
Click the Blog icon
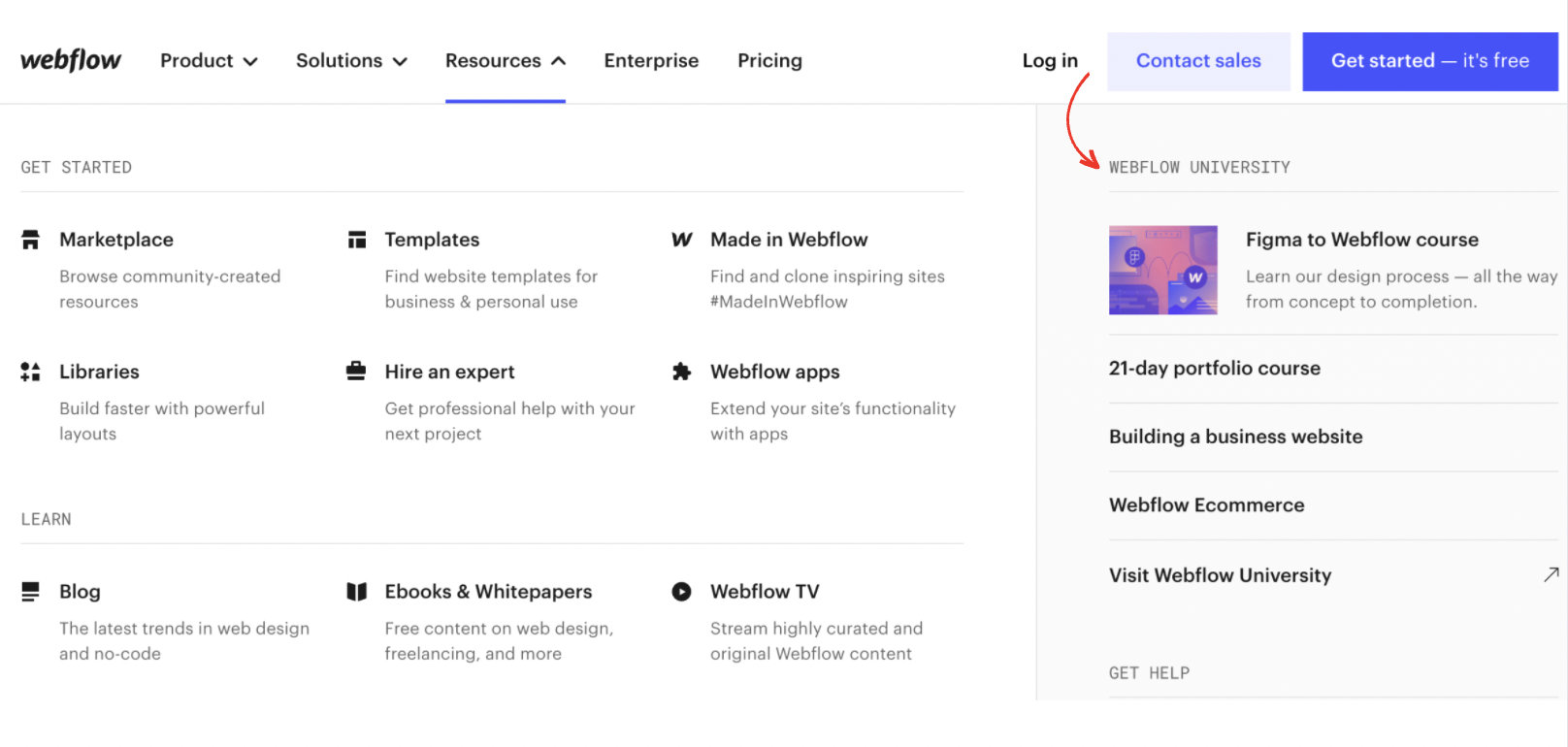click(31, 592)
